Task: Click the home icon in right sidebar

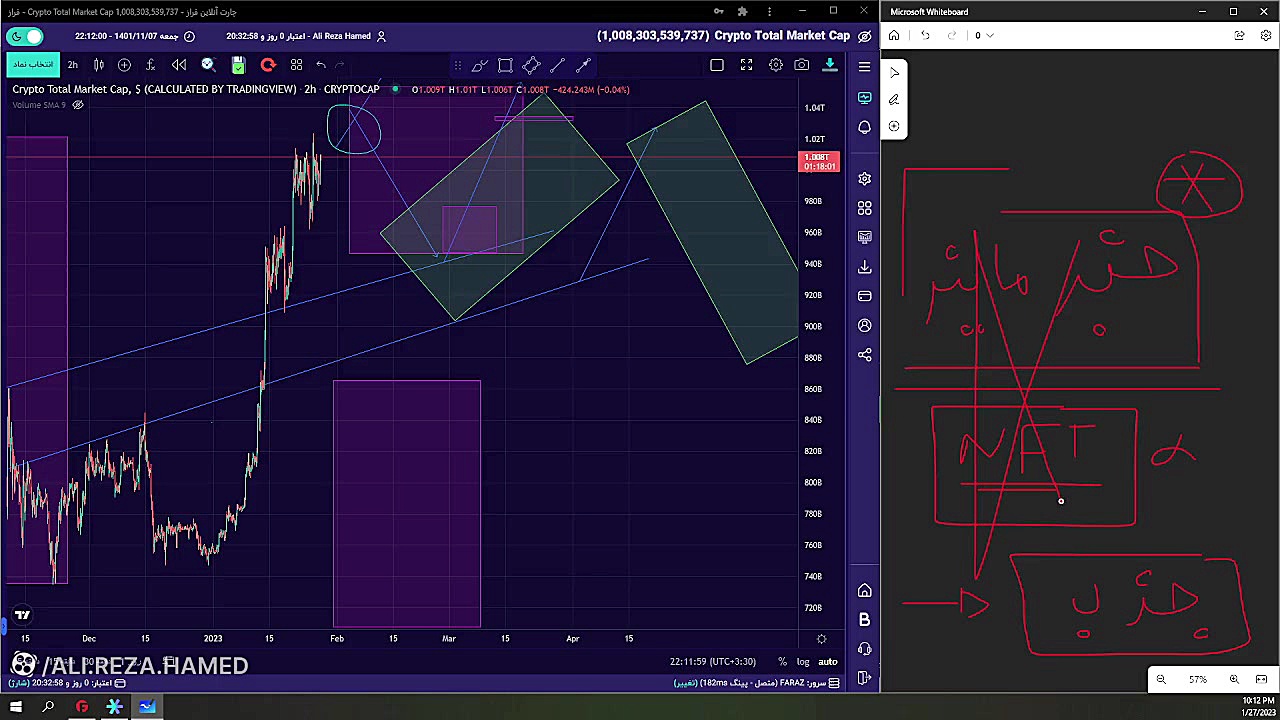Action: (x=864, y=591)
